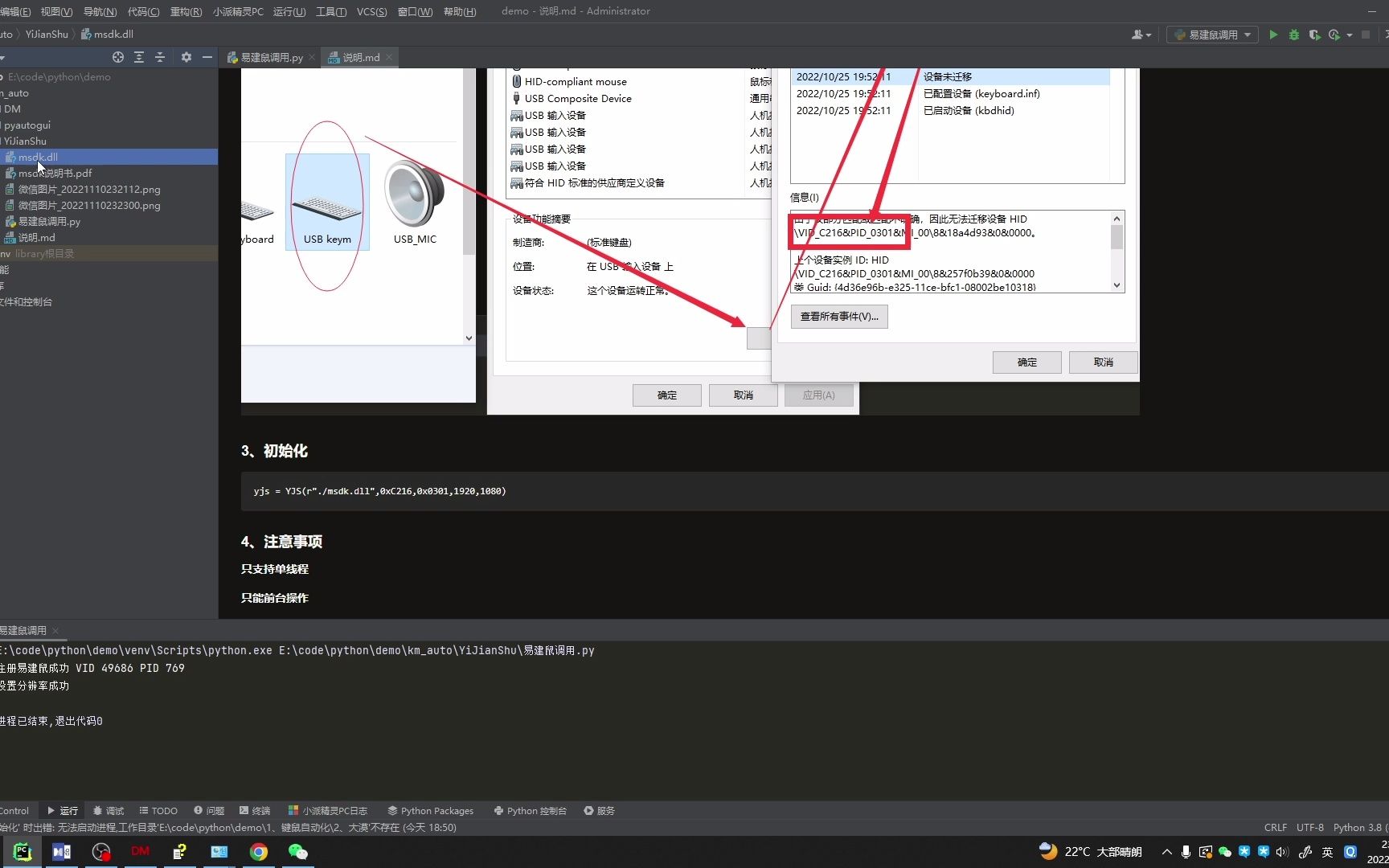Hide the project panel with minus icon
Viewport: 1389px width, 868px height.
pos(207,57)
